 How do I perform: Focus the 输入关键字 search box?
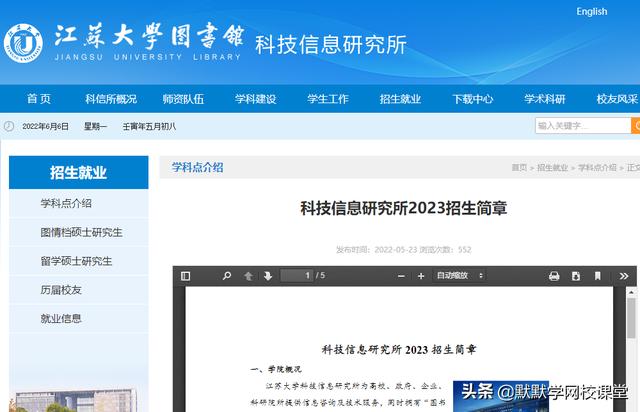tap(583, 126)
